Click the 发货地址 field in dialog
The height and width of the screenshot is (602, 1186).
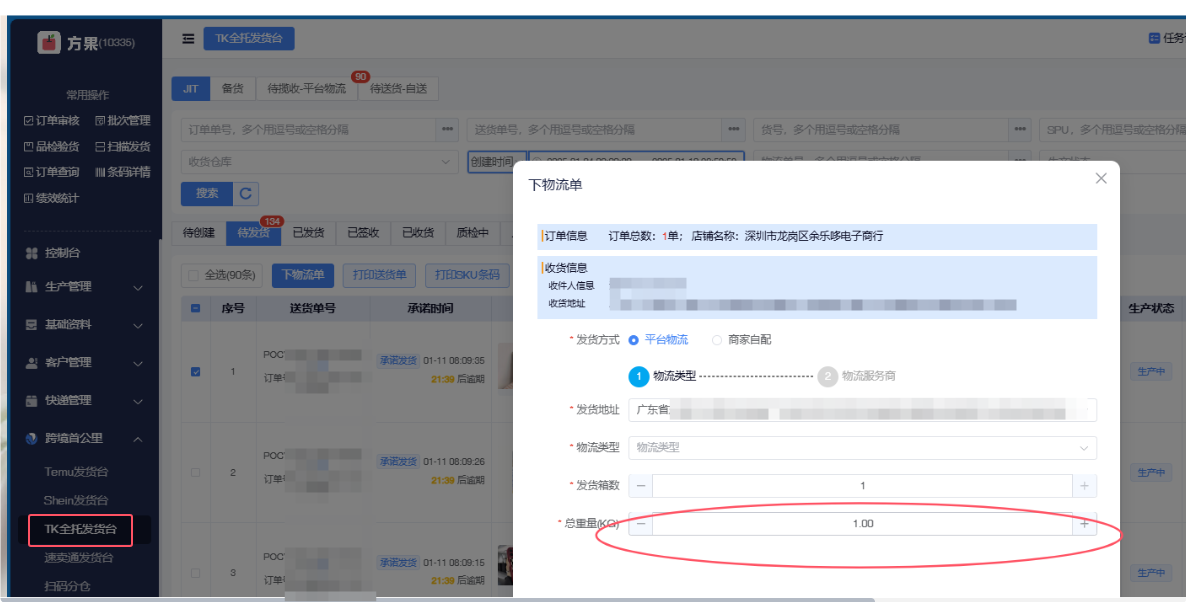862,410
